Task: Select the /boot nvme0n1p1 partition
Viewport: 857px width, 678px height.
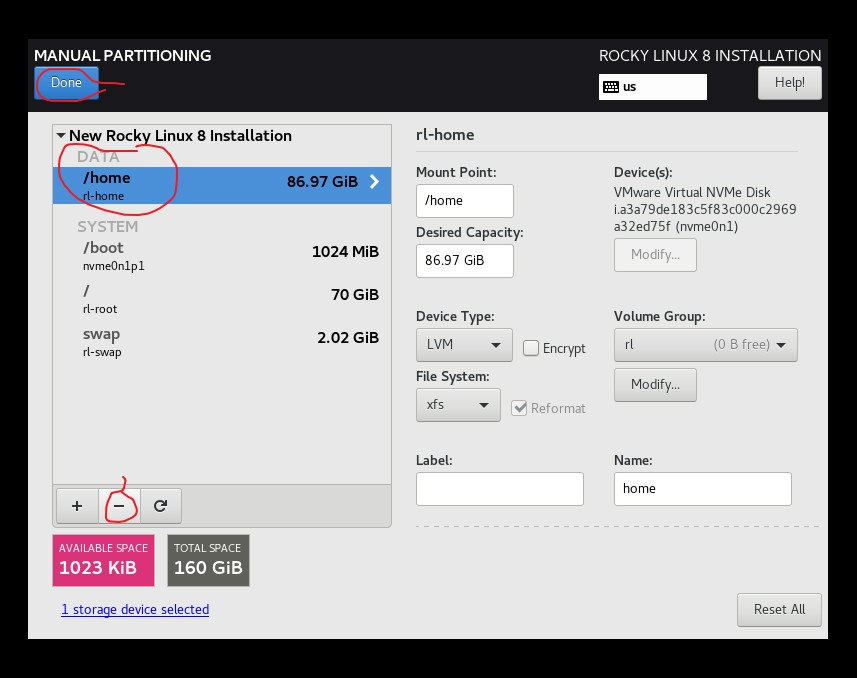Action: (x=221, y=255)
